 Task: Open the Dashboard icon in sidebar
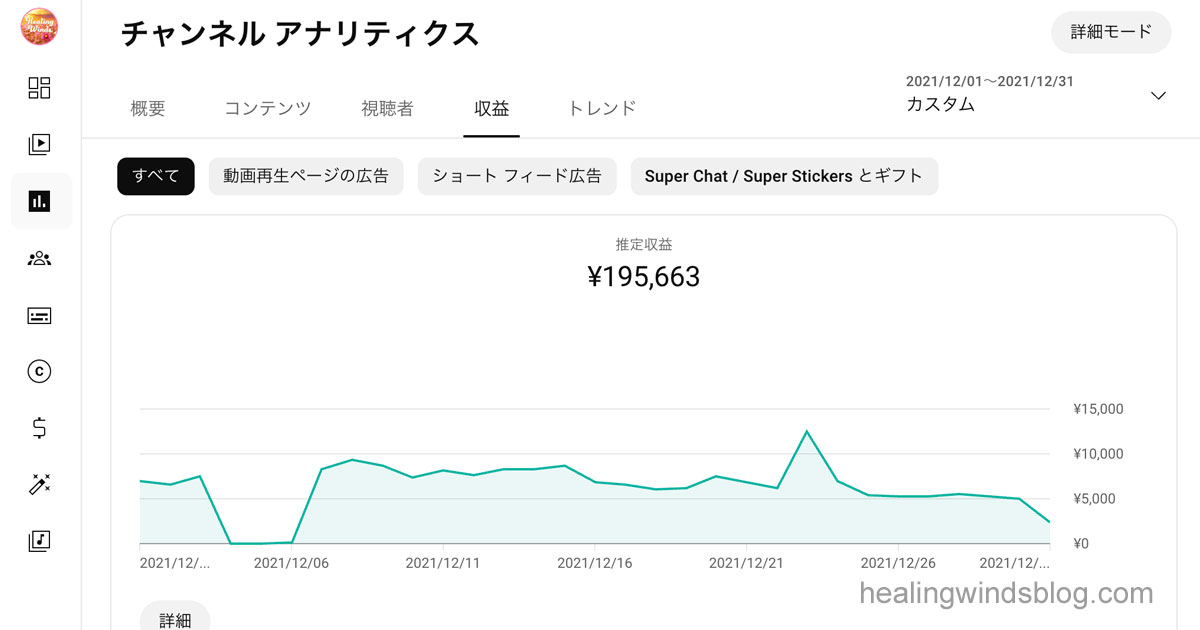[39, 88]
